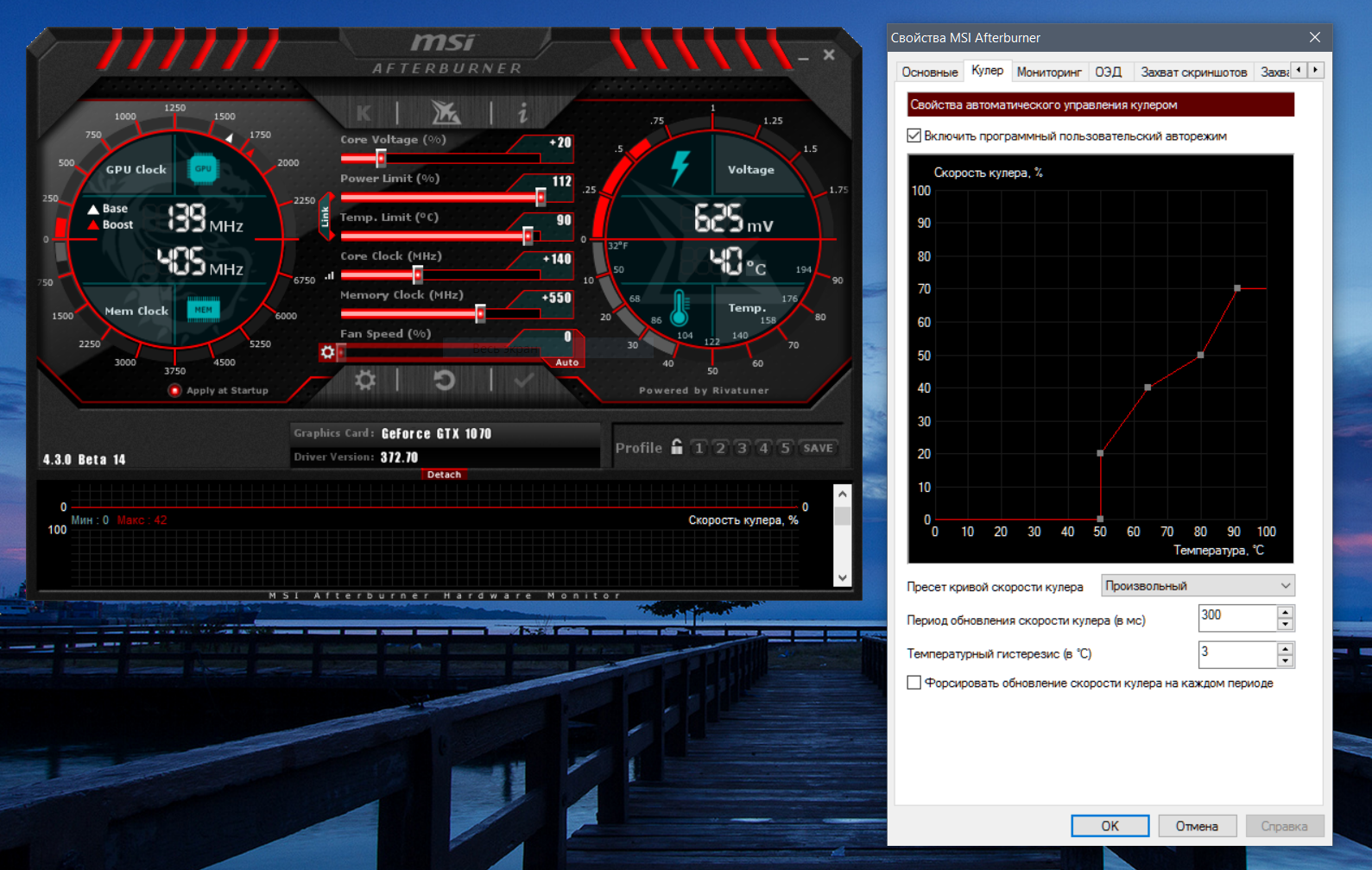The image size is (1372, 870).
Task: Switch to the ОЭД tab
Action: pos(1109,72)
